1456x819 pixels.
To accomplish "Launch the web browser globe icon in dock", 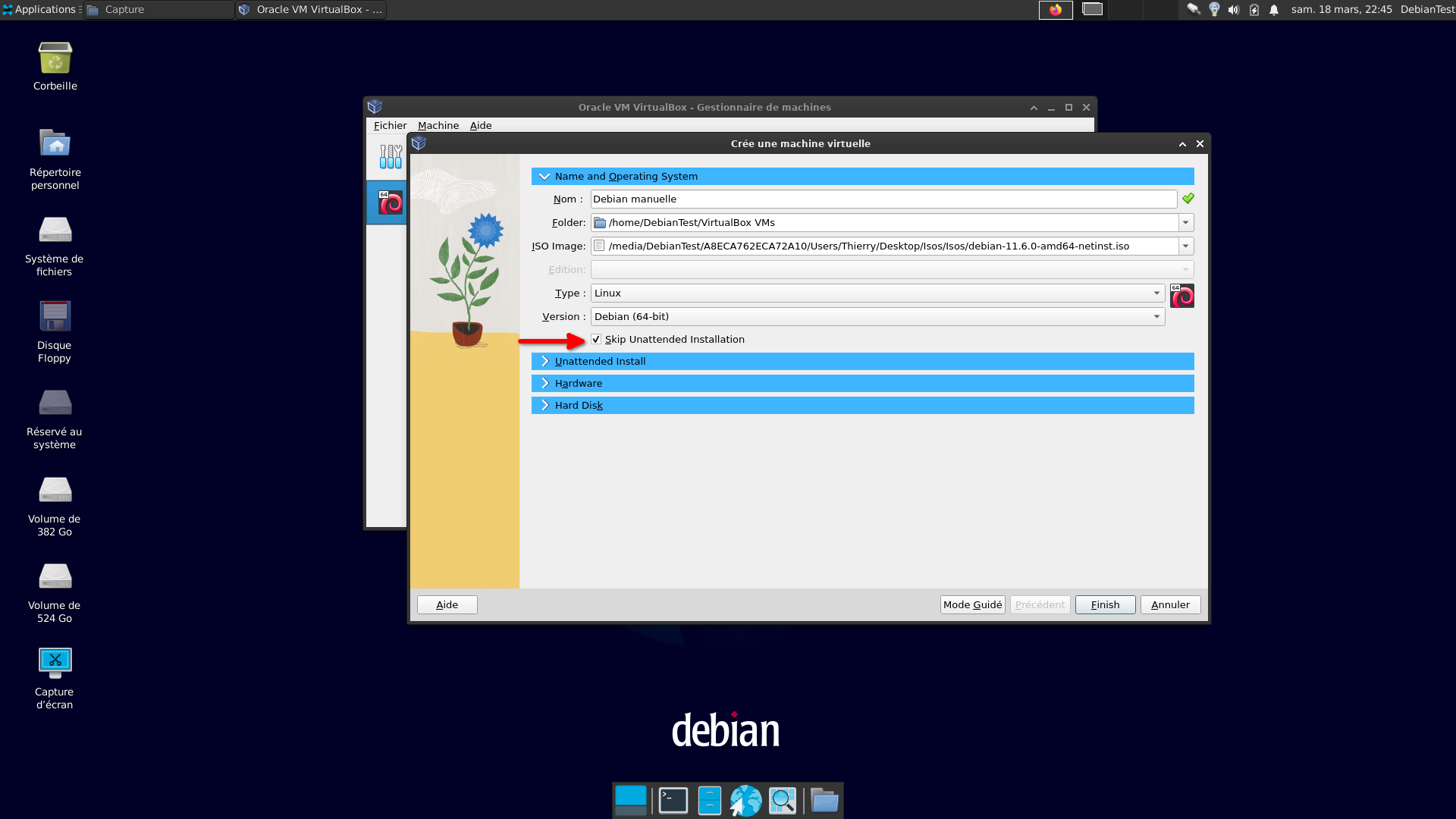I will pyautogui.click(x=745, y=801).
